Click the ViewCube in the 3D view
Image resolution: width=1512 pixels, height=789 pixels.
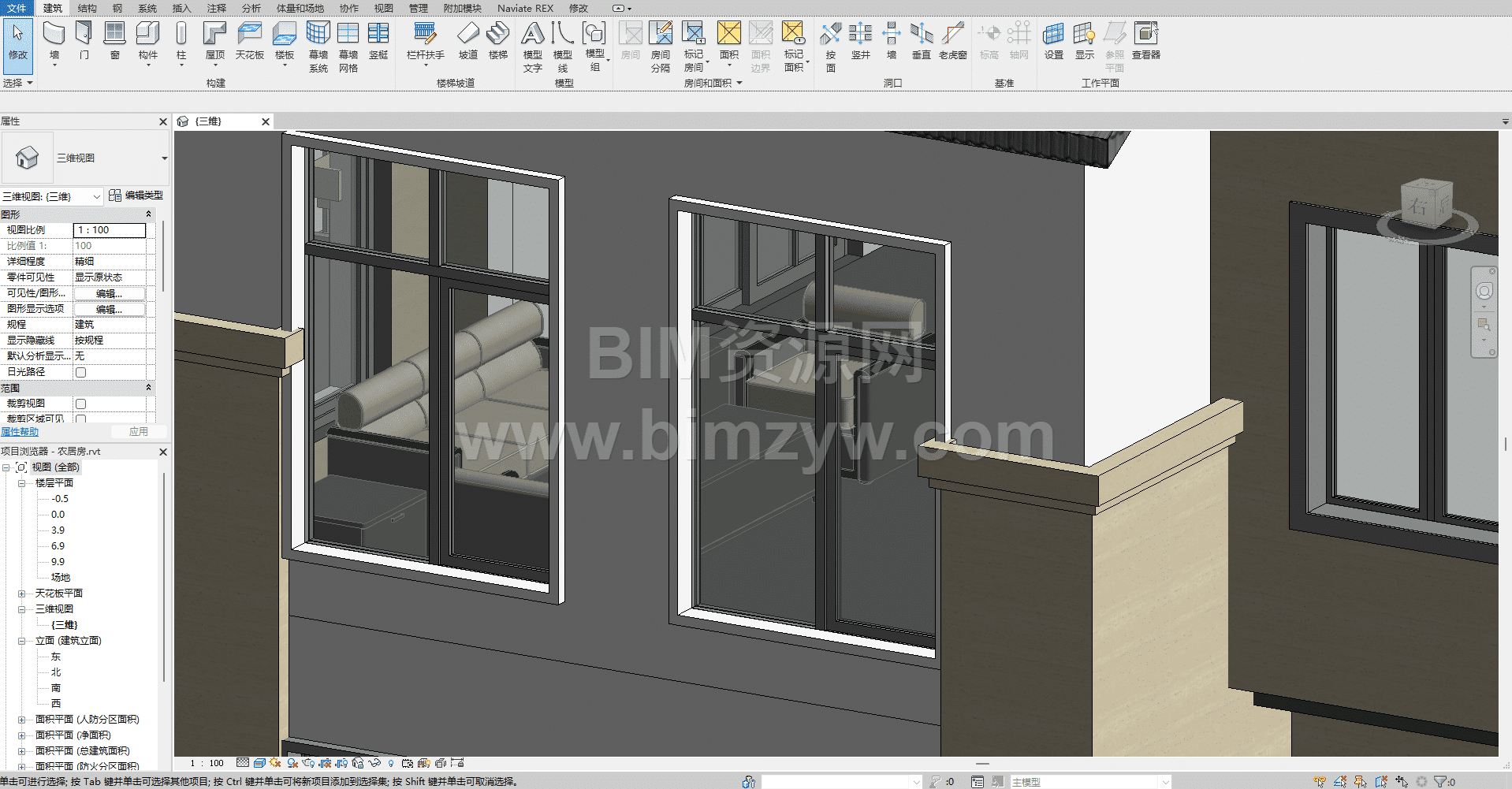(x=1427, y=205)
